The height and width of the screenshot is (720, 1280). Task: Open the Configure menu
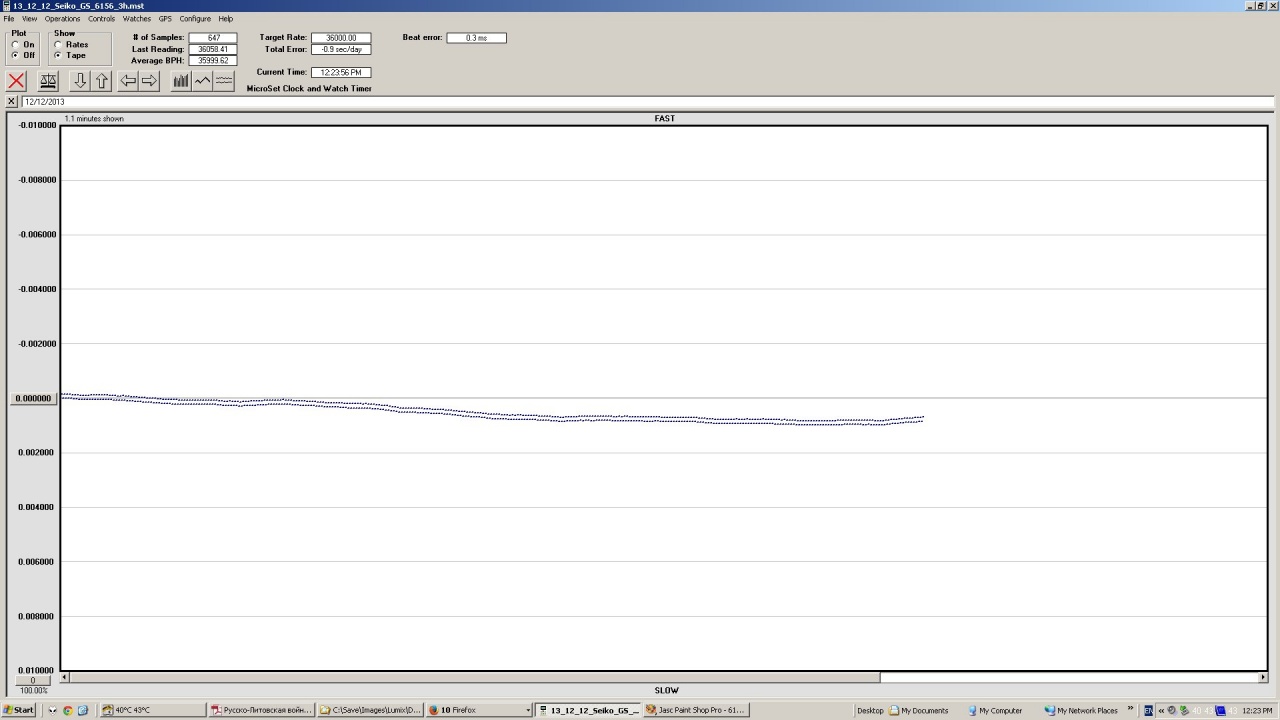pos(195,19)
